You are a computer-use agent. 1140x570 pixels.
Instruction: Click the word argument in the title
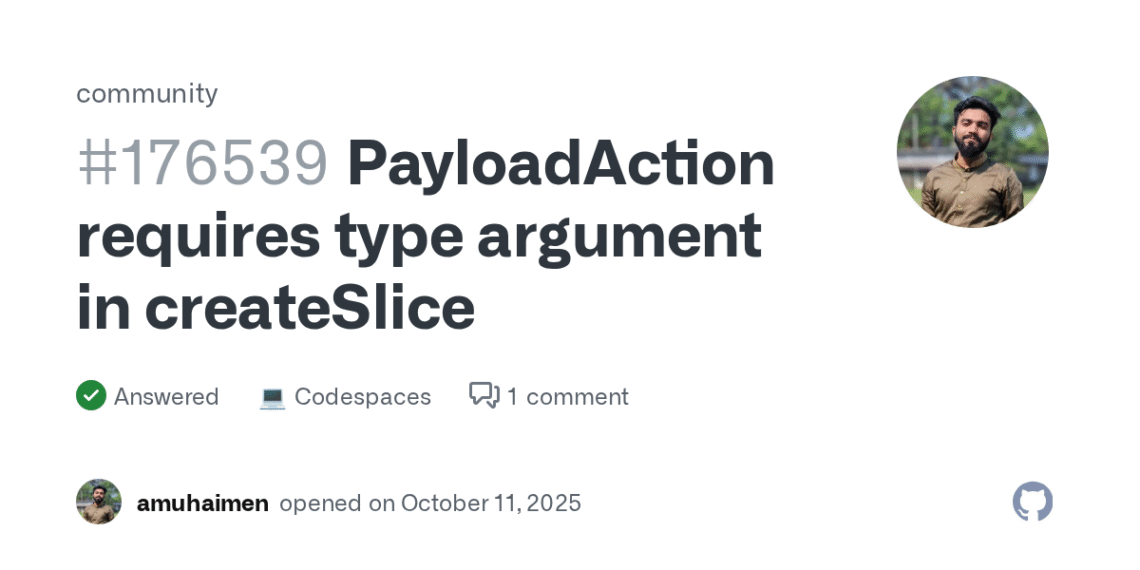click(x=619, y=236)
